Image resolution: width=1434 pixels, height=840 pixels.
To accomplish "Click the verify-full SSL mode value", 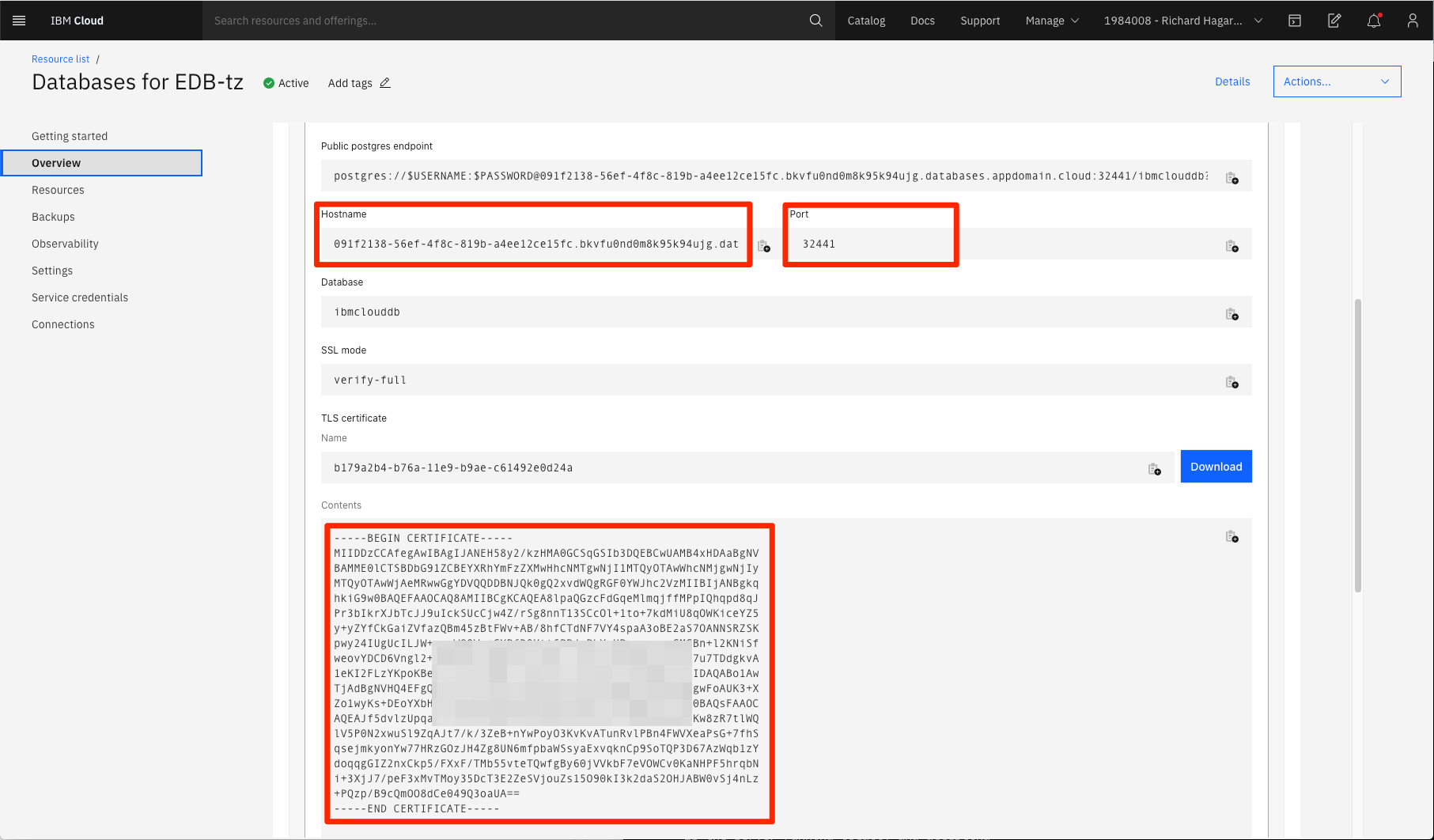I will pyautogui.click(x=370, y=380).
